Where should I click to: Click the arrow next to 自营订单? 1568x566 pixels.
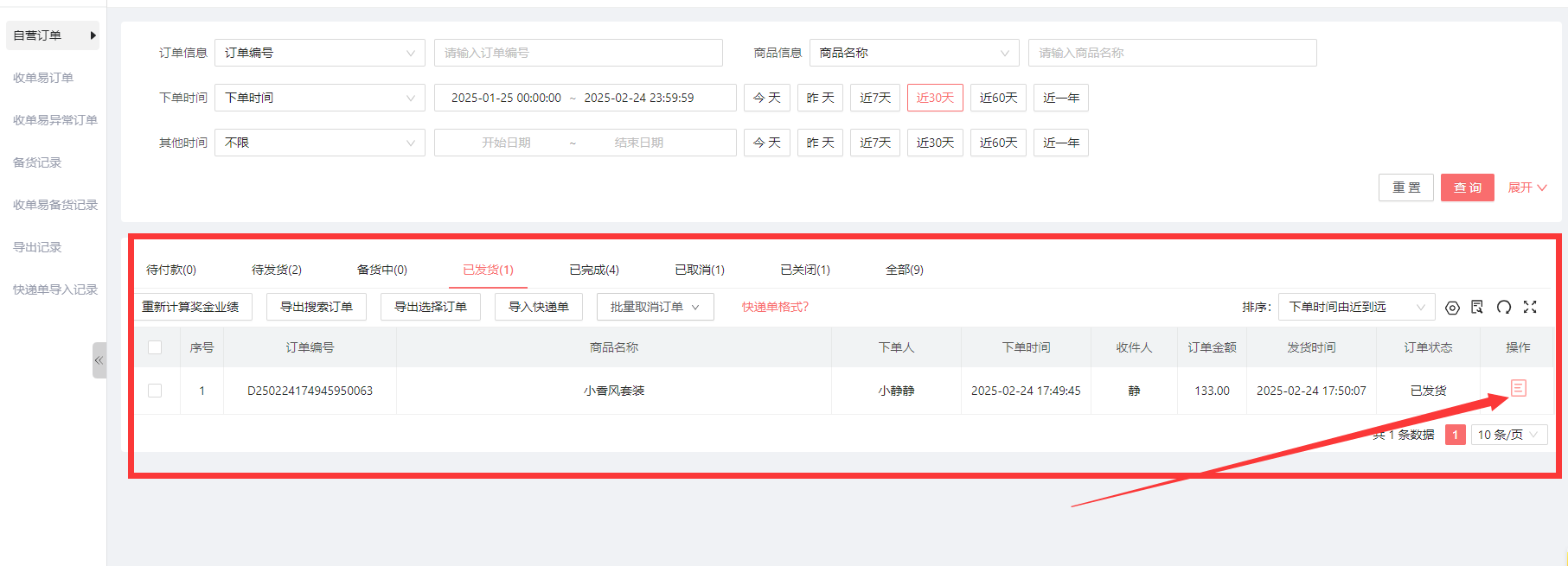[93, 35]
